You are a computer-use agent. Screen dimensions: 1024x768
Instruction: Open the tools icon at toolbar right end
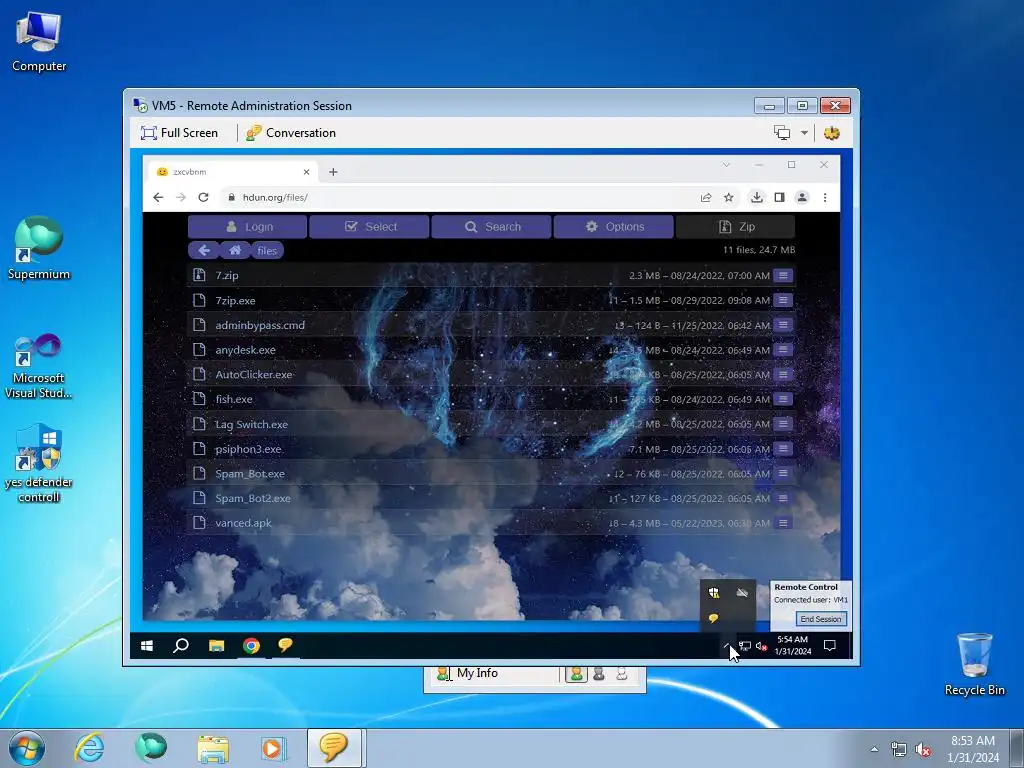pos(831,133)
